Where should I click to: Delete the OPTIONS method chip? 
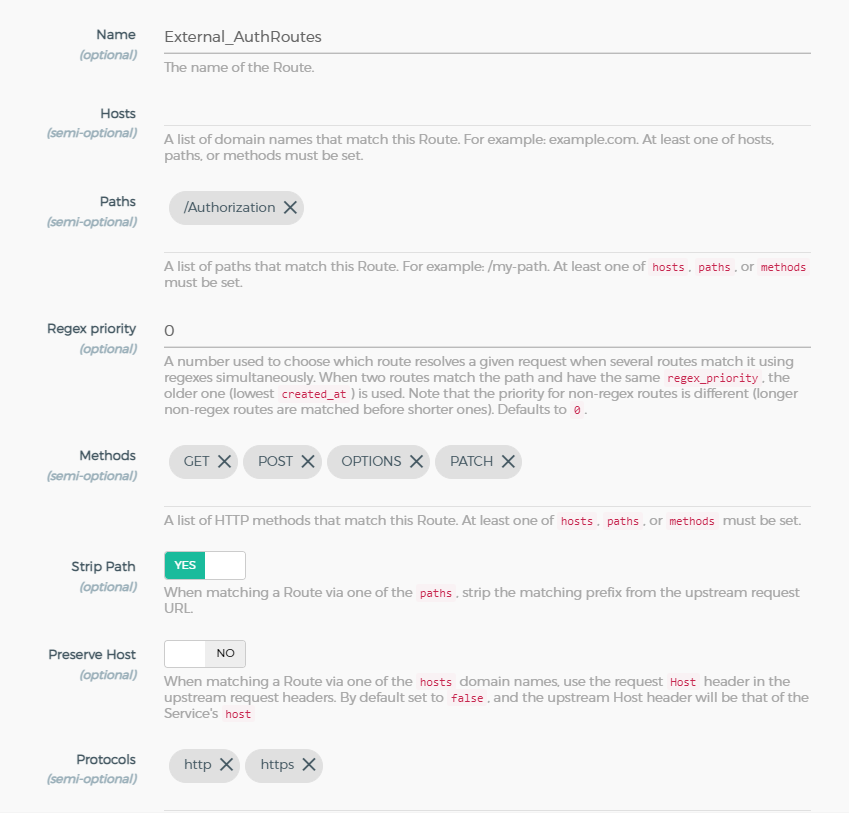point(416,462)
